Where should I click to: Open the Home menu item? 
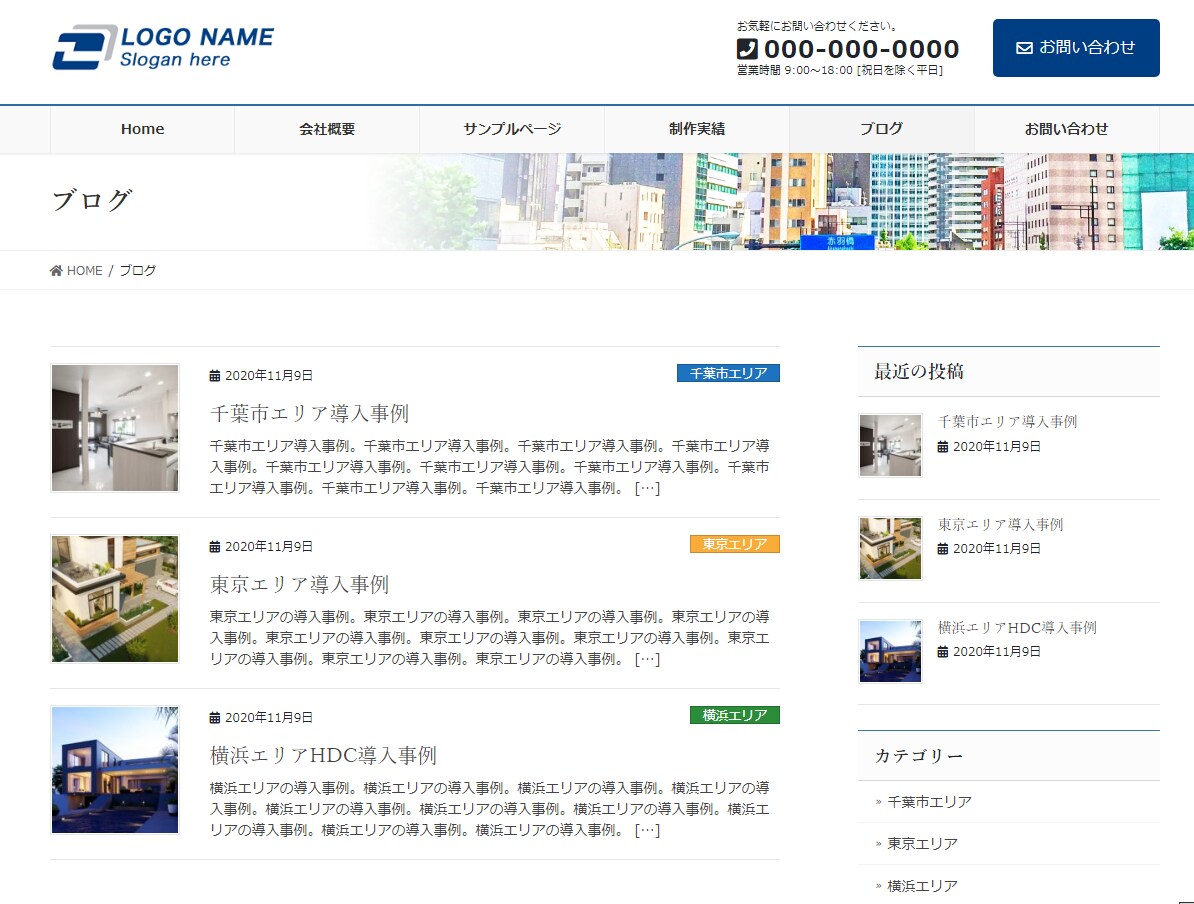[x=142, y=129]
